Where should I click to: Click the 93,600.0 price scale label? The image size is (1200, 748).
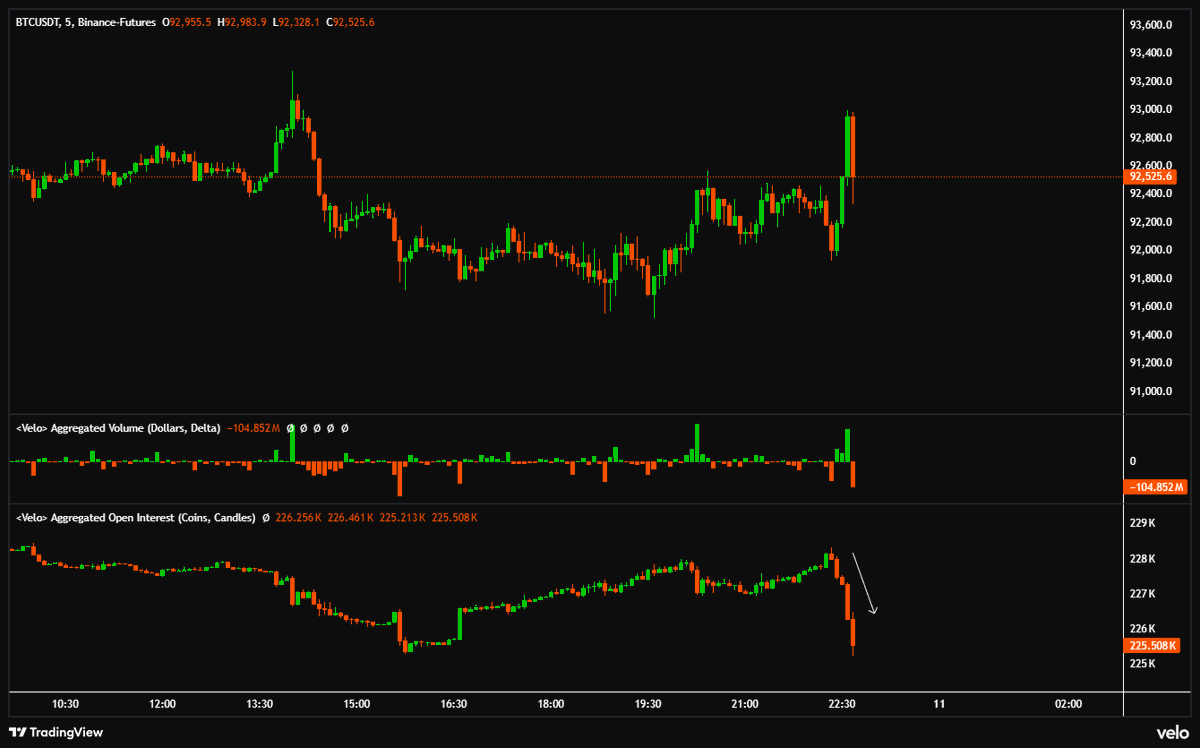[x=1150, y=25]
